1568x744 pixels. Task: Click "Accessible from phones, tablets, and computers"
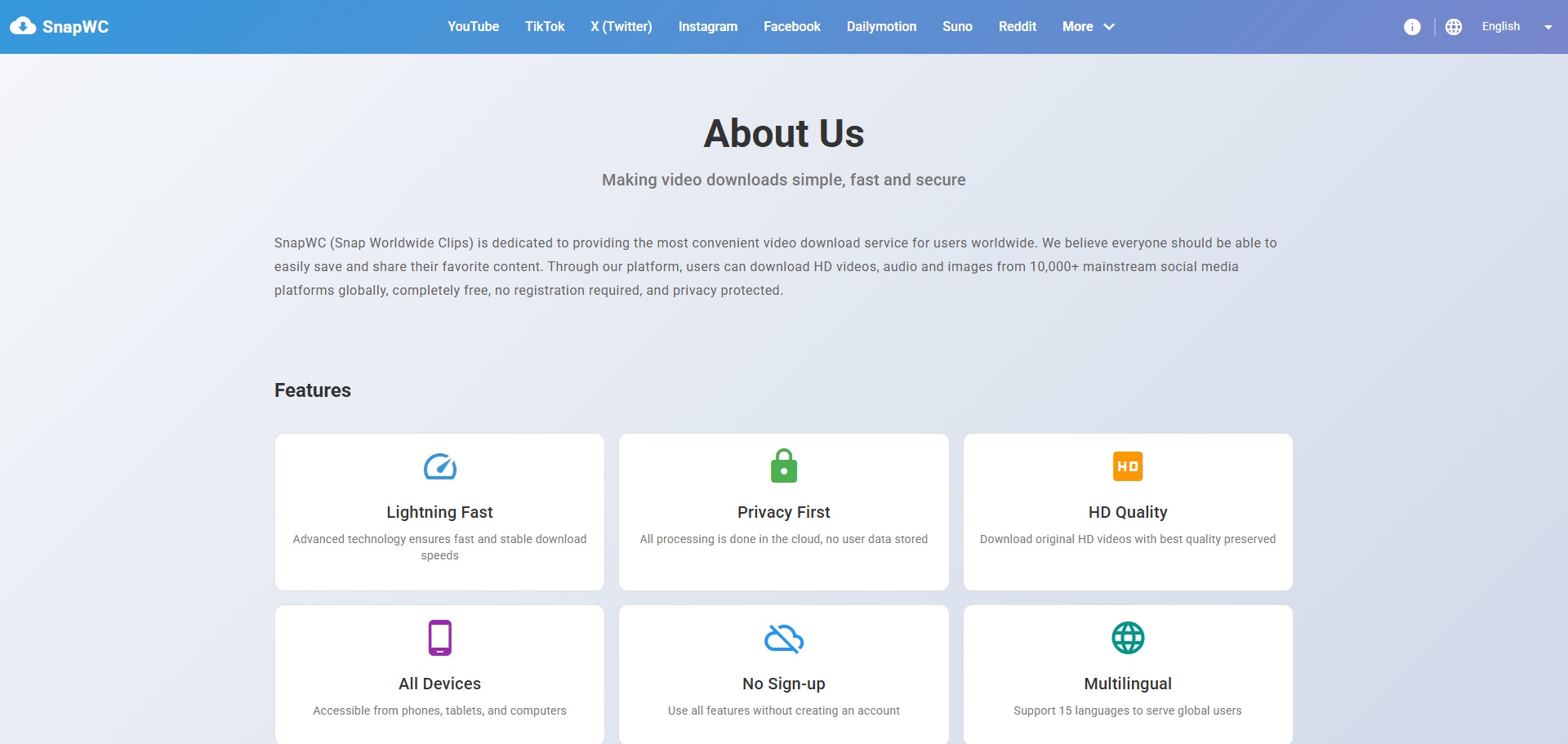click(x=439, y=711)
